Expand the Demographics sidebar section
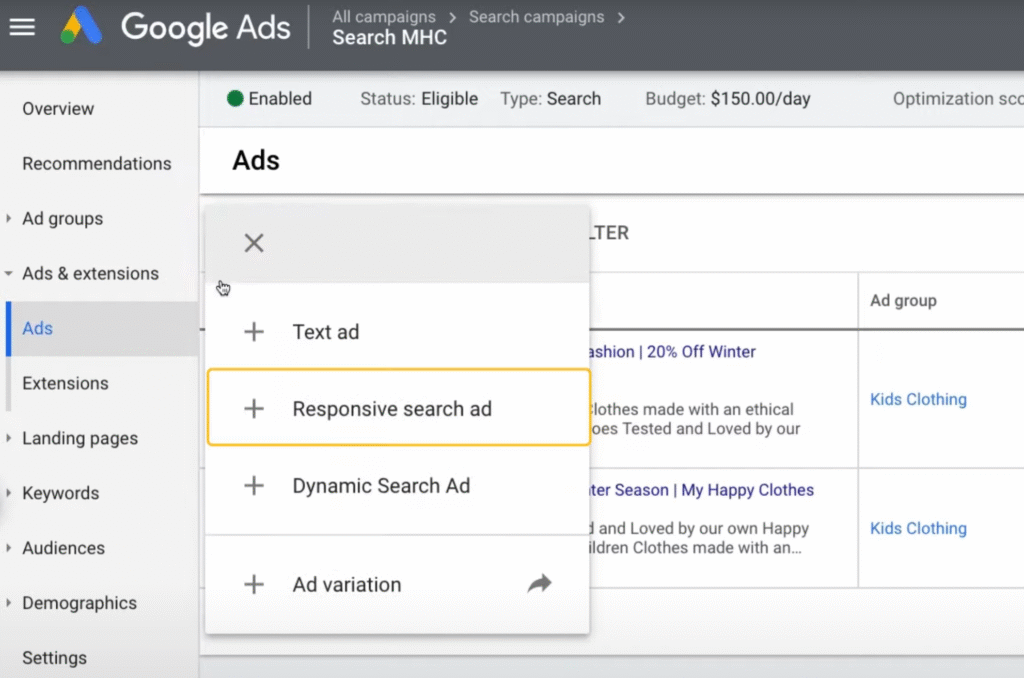The image size is (1024, 678). coord(9,604)
